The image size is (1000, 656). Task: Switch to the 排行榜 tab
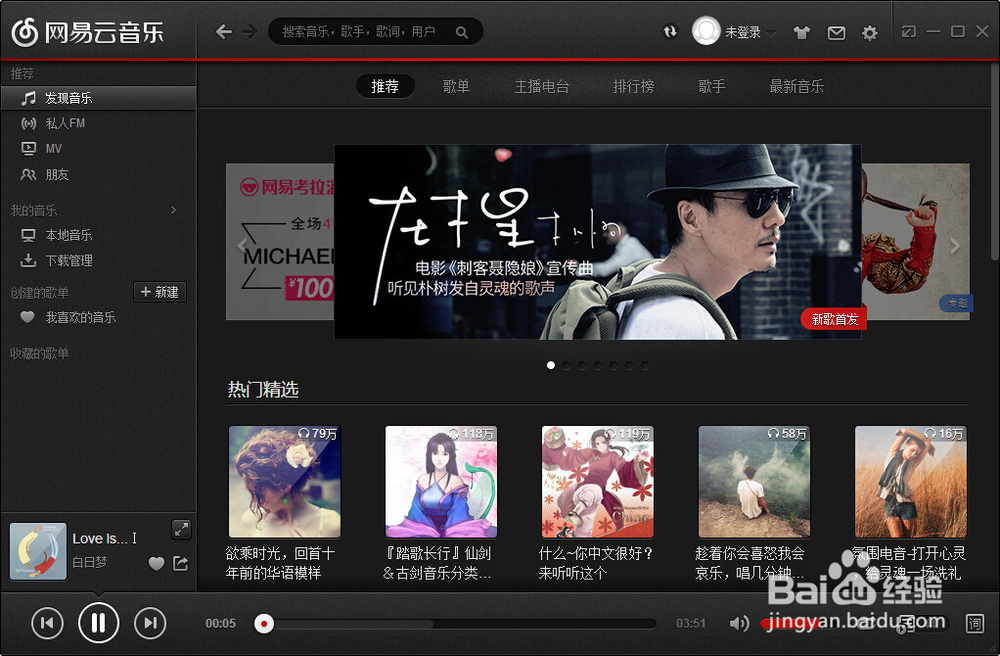click(x=633, y=86)
